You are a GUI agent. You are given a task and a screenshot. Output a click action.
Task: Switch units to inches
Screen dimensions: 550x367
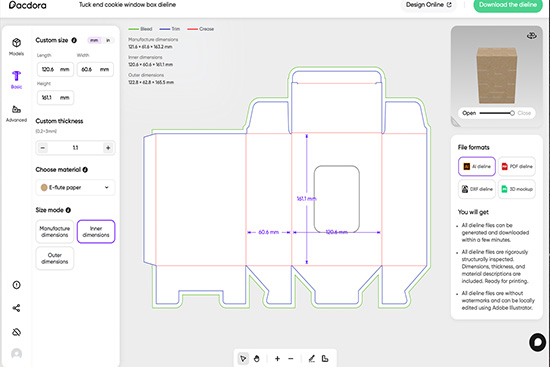click(x=108, y=40)
